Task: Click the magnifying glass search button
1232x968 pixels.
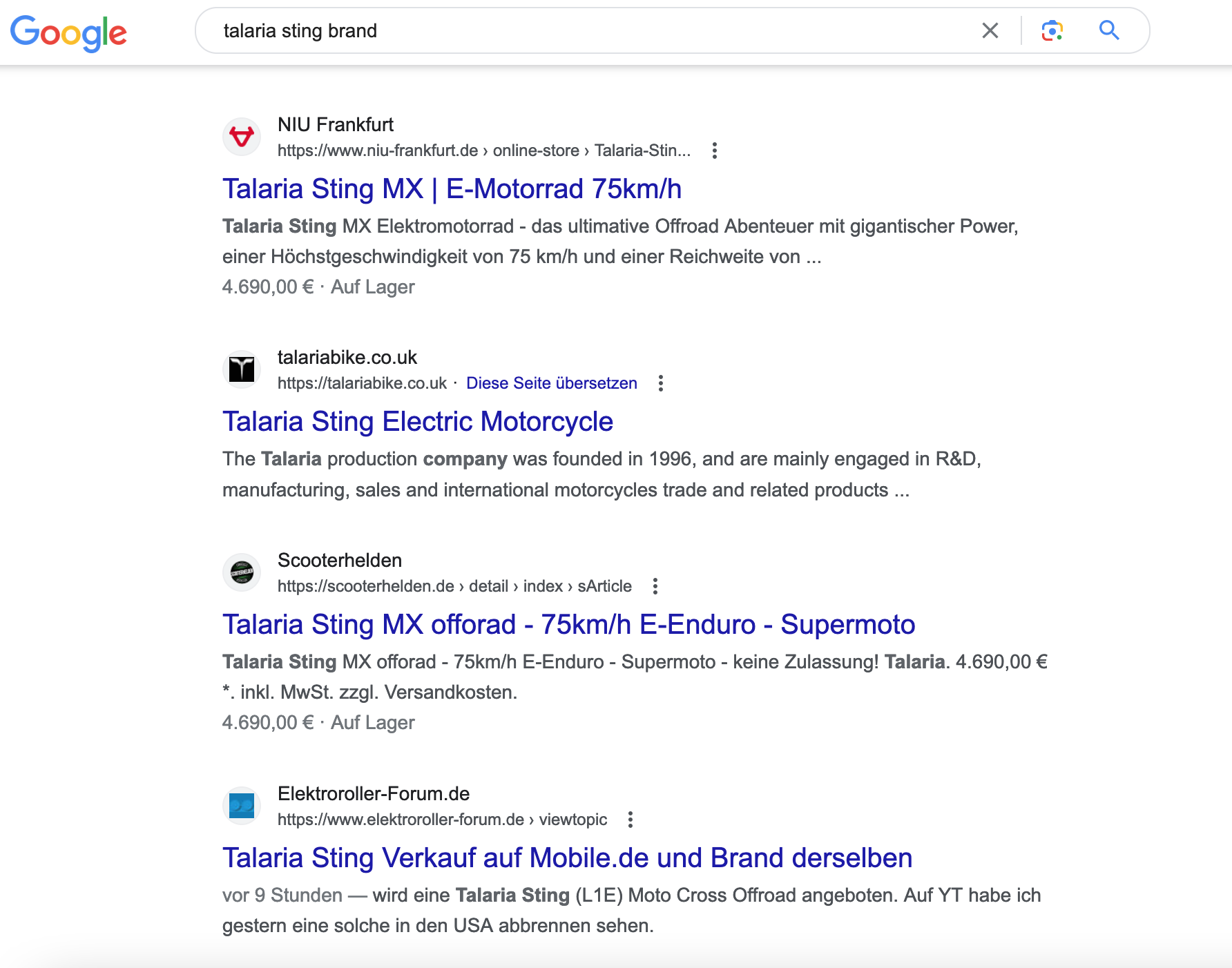Action: tap(1109, 30)
